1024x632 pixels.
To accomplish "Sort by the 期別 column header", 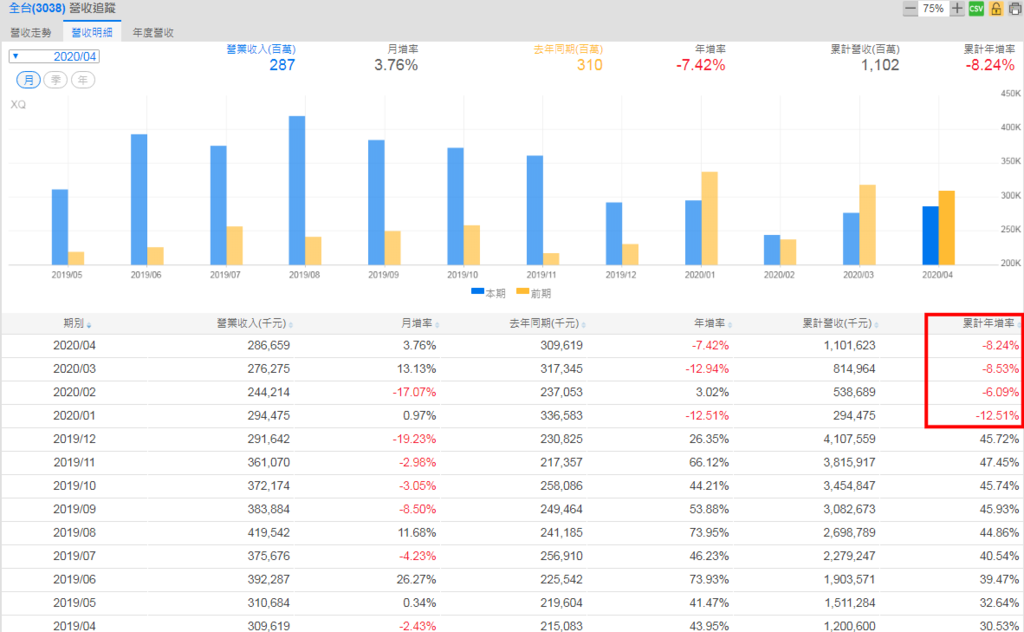I will (x=77, y=323).
